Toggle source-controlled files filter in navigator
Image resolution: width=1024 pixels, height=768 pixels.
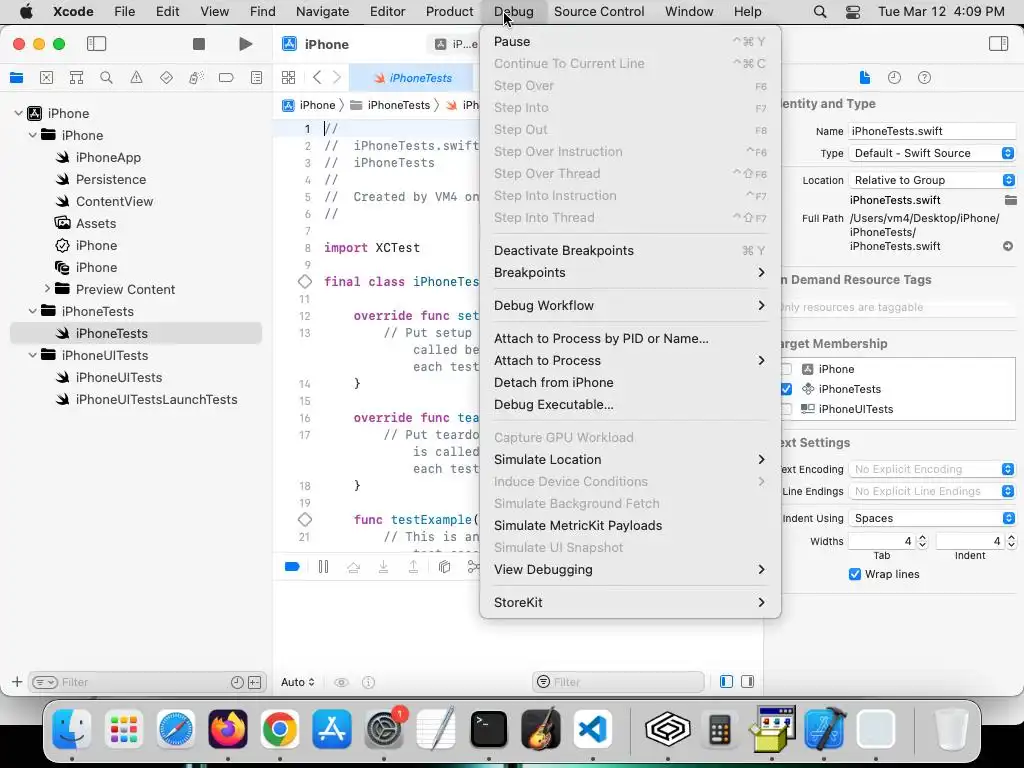pos(255,682)
